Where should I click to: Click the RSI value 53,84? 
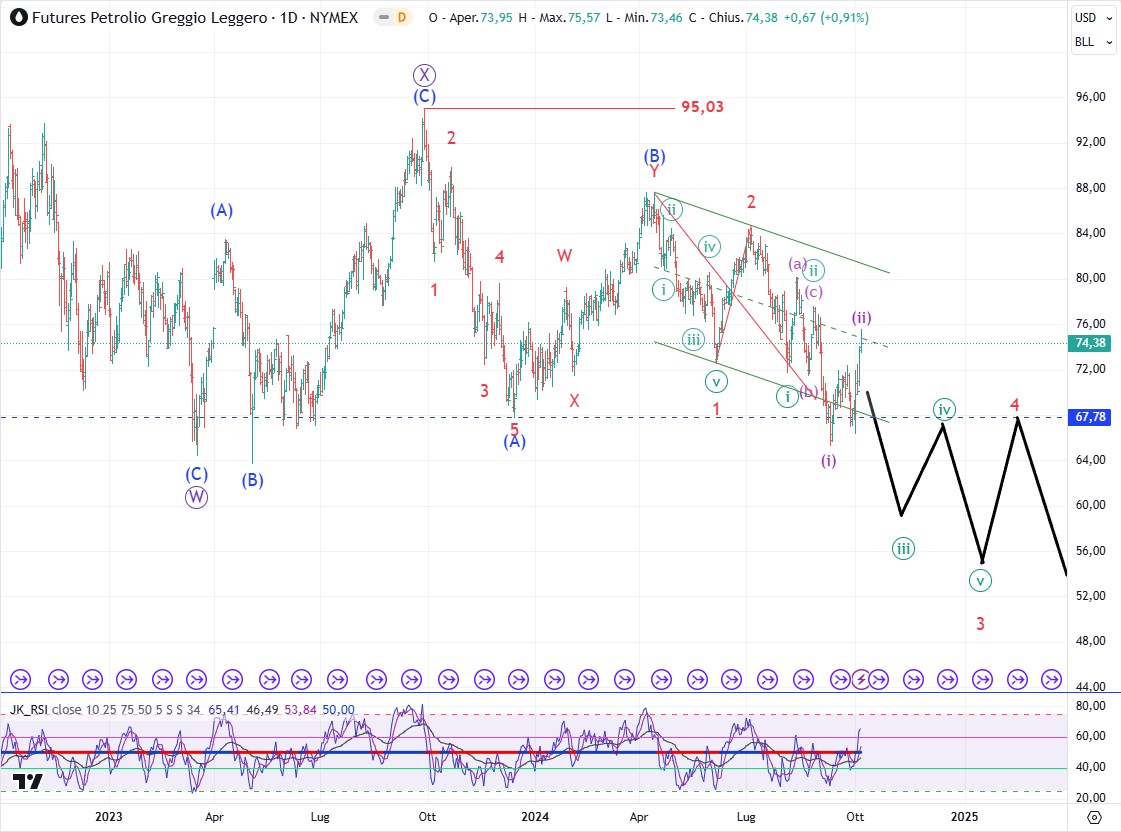point(300,710)
